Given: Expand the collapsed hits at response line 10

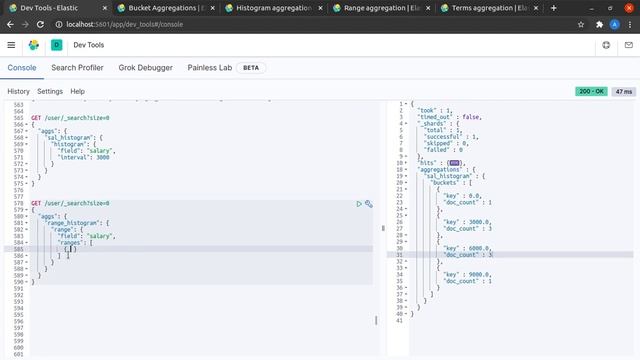Looking at the screenshot, I should [x=455, y=163].
